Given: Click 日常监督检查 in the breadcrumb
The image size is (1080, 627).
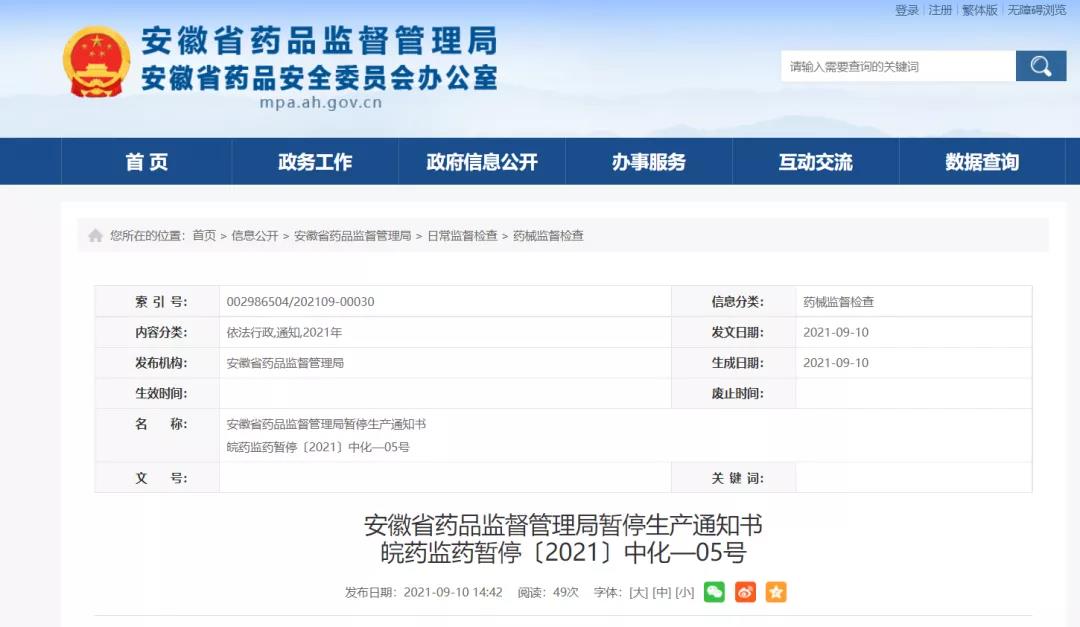Looking at the screenshot, I should pos(462,236).
